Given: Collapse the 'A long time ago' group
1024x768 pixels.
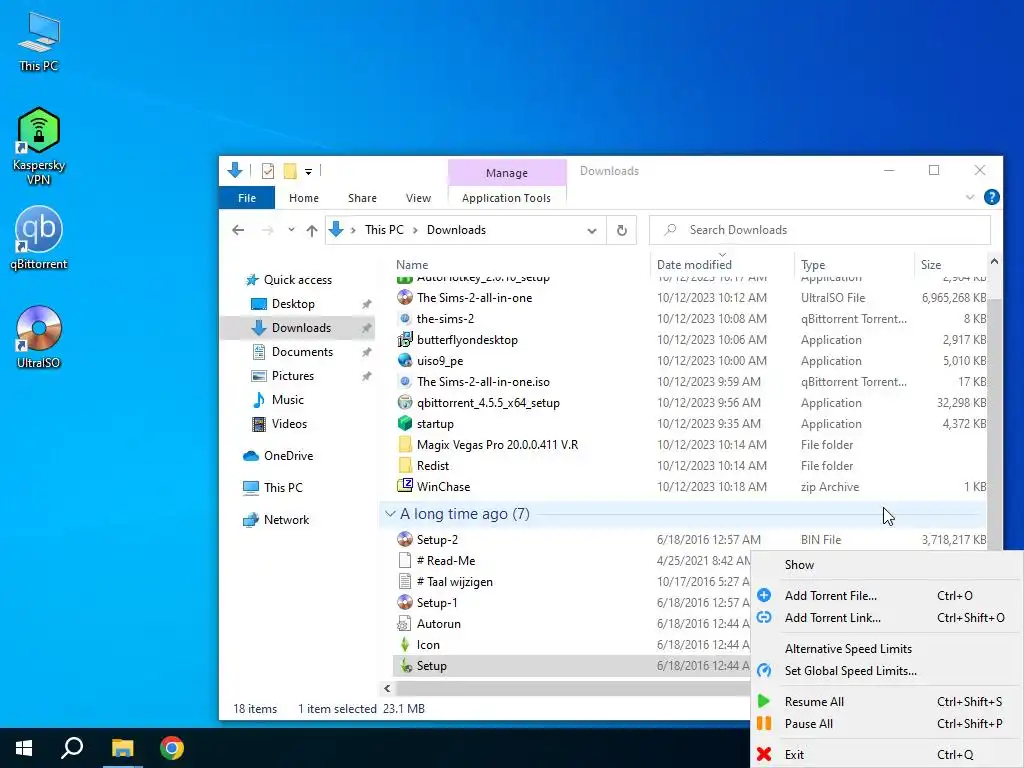Looking at the screenshot, I should click(x=390, y=514).
